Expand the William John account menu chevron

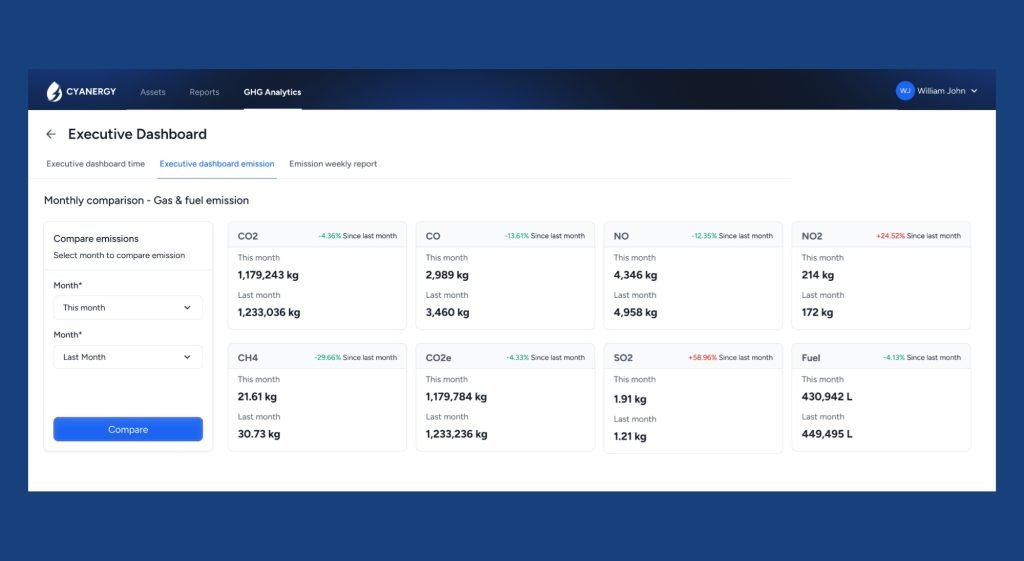click(974, 91)
